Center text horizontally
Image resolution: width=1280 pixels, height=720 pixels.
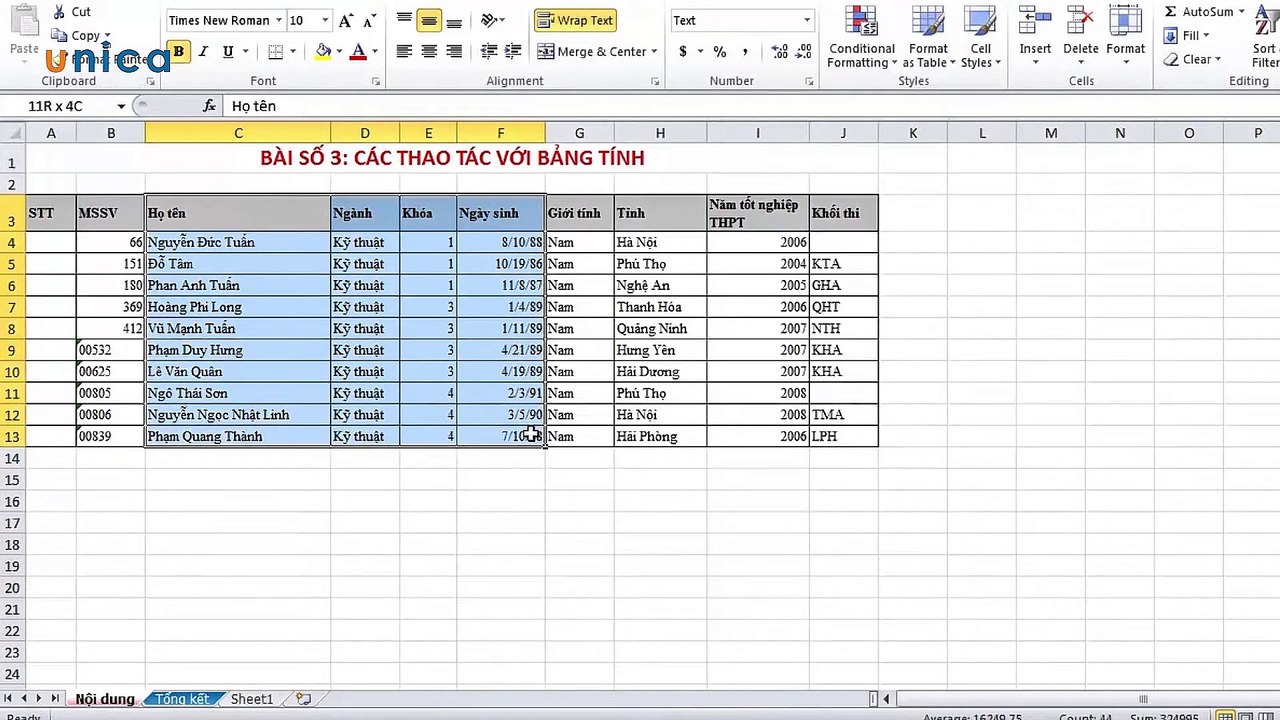click(x=429, y=51)
